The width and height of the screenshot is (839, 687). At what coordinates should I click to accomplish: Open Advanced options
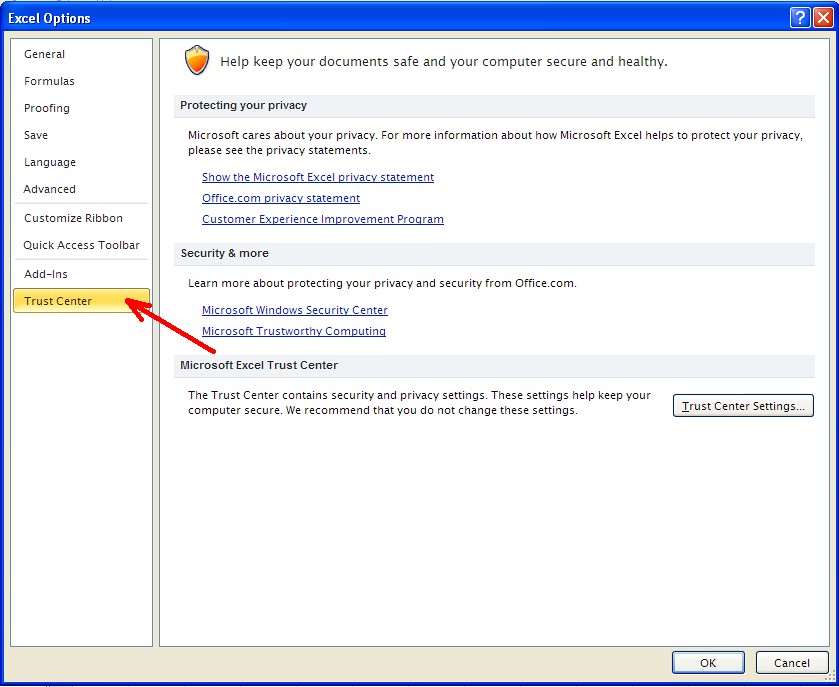(x=80, y=189)
